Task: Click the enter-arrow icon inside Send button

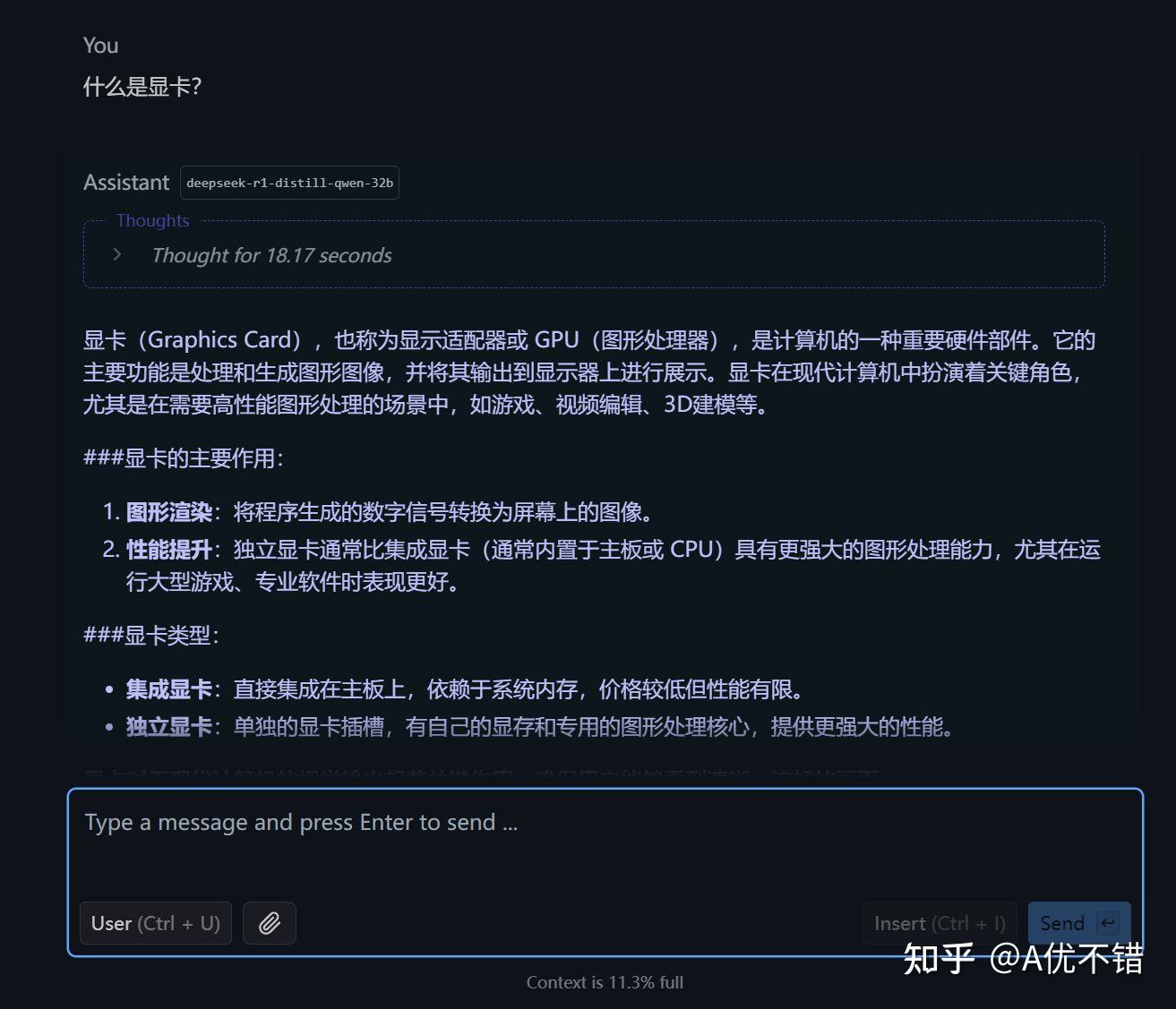Action: tap(1108, 923)
